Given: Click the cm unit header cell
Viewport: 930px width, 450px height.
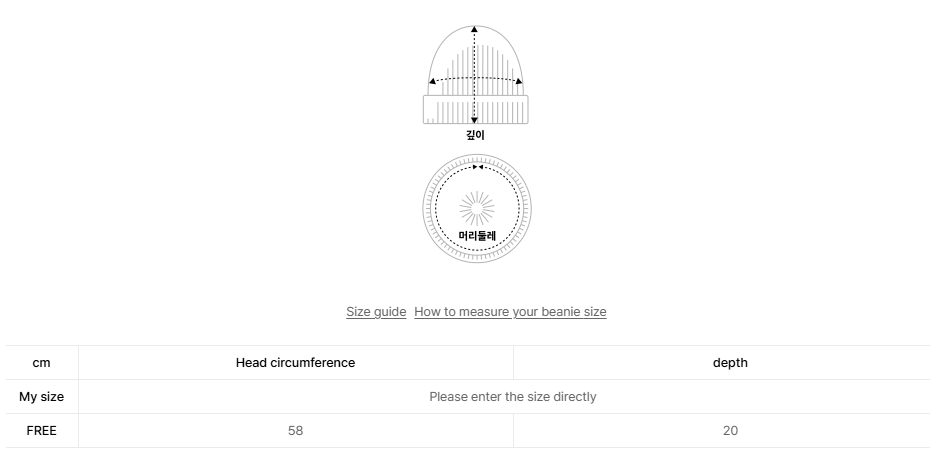Looking at the screenshot, I should [41, 363].
